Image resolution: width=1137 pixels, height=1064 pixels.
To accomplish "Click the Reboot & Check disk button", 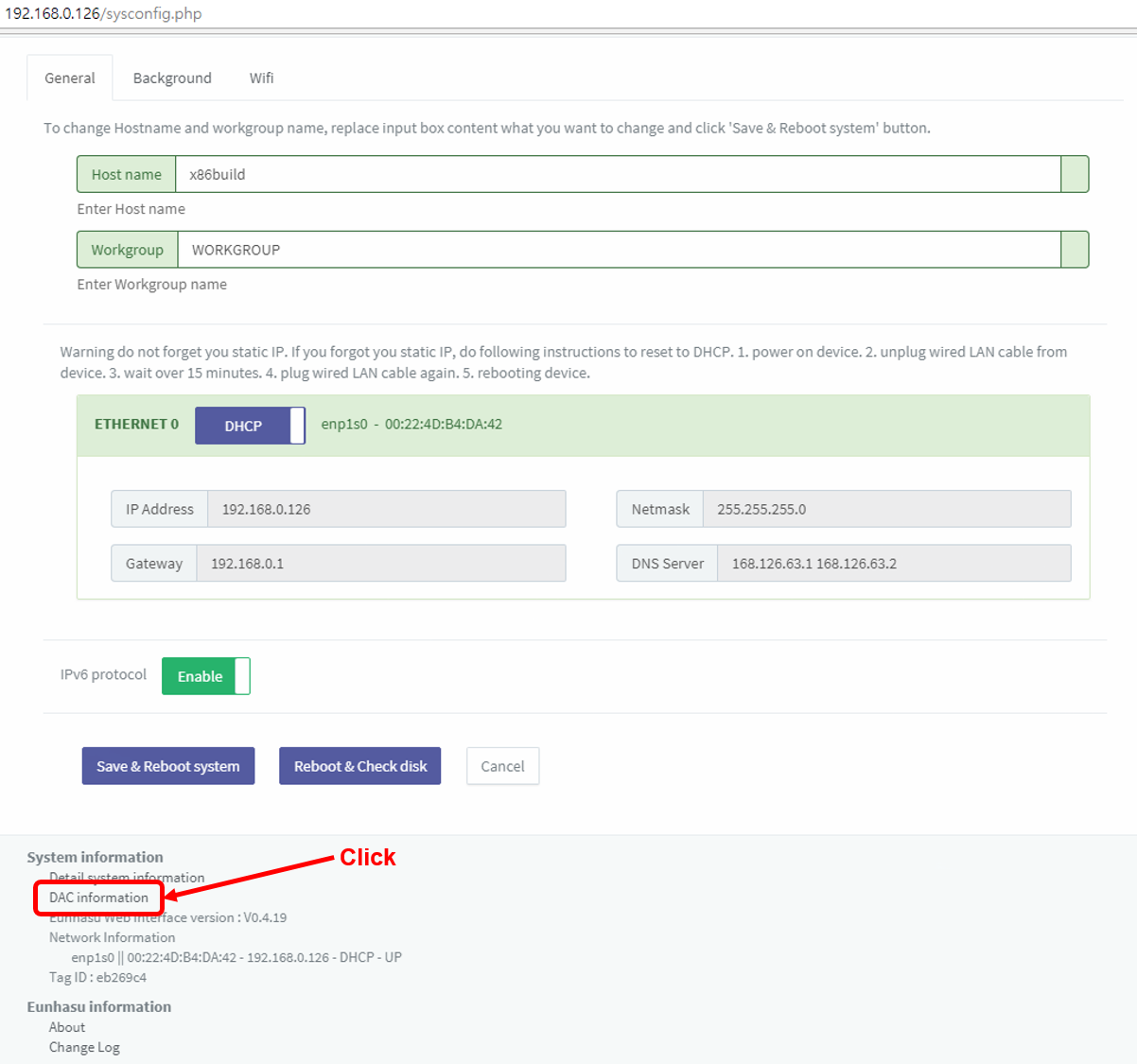I will click(359, 766).
